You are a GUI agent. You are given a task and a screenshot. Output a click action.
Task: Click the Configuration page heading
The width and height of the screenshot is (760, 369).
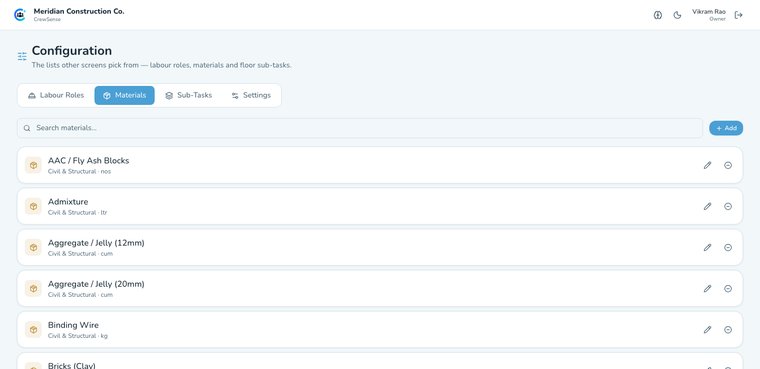[x=72, y=51]
